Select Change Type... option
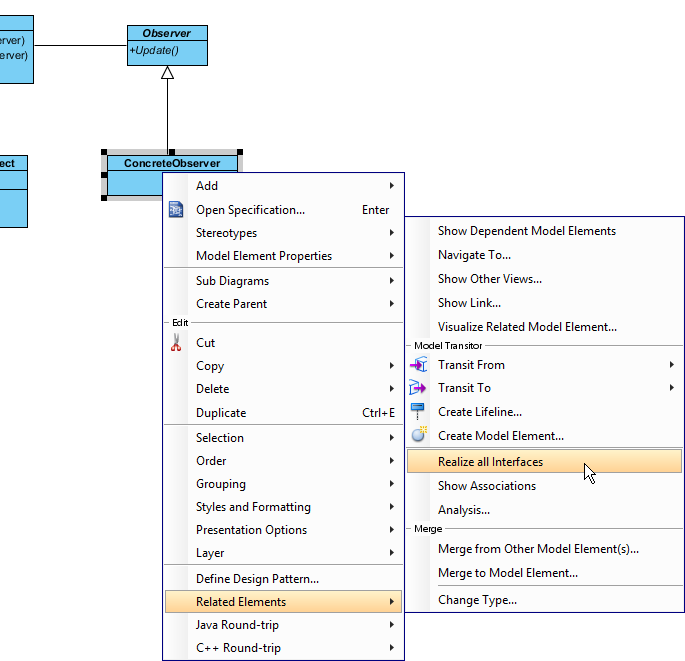The height and width of the screenshot is (661, 685). tap(544, 600)
